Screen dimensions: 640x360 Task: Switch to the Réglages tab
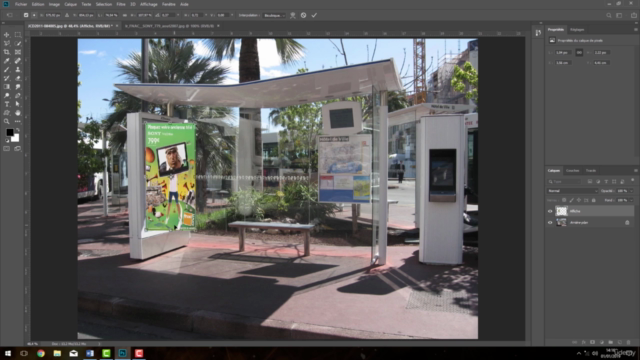click(x=577, y=30)
